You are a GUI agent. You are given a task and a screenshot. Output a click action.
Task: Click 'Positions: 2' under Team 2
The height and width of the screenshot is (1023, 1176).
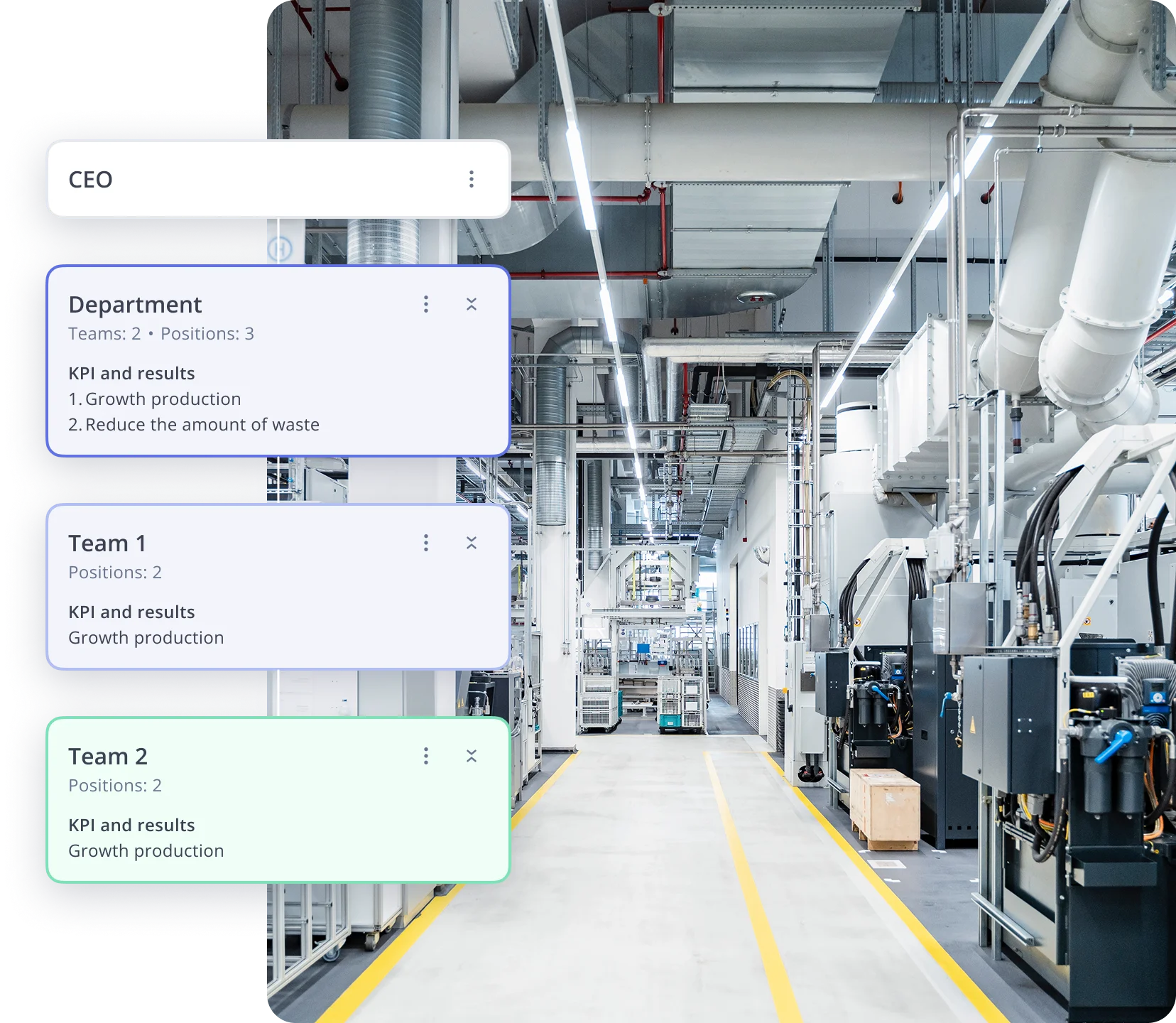pos(115,786)
